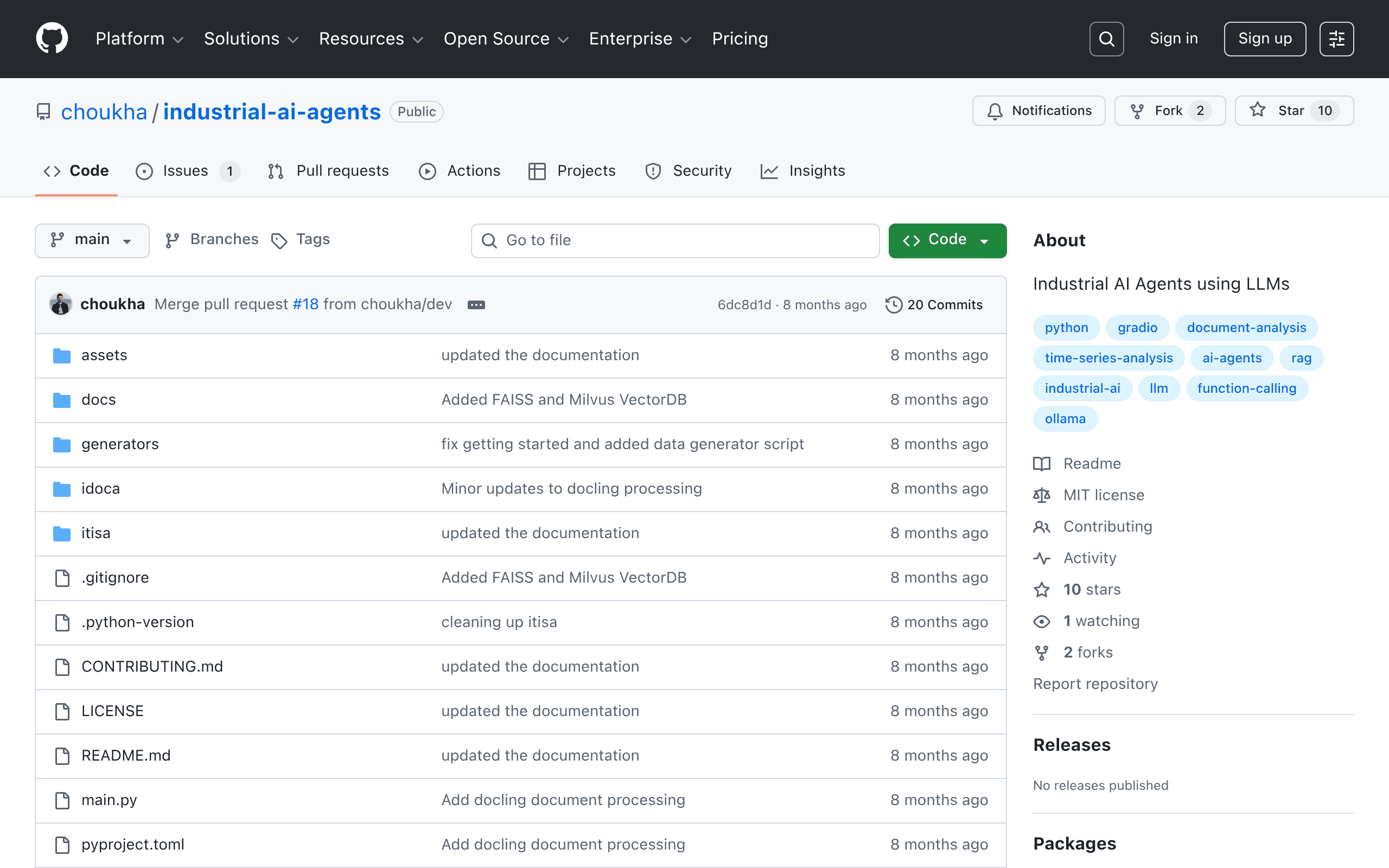This screenshot has width=1389, height=868.
Task: Open choukha's avatar image
Action: [x=60, y=304]
